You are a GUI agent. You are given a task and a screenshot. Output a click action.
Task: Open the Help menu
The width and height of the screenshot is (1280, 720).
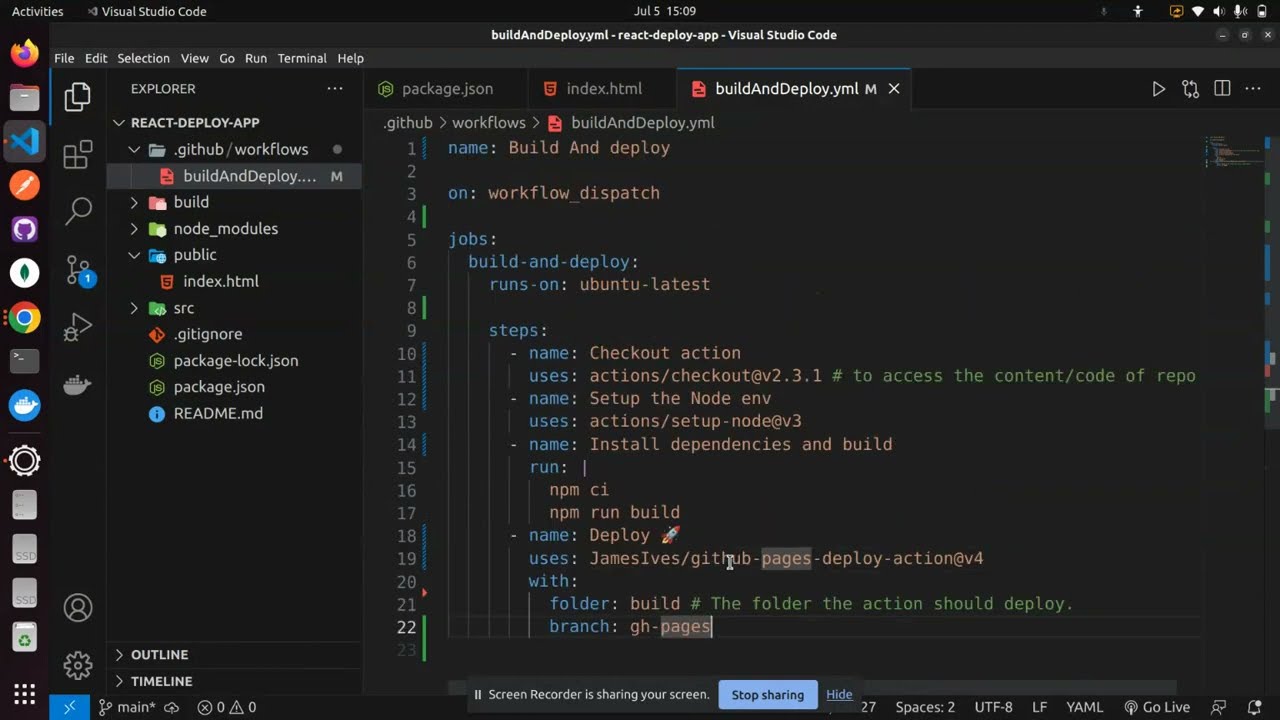point(350,58)
